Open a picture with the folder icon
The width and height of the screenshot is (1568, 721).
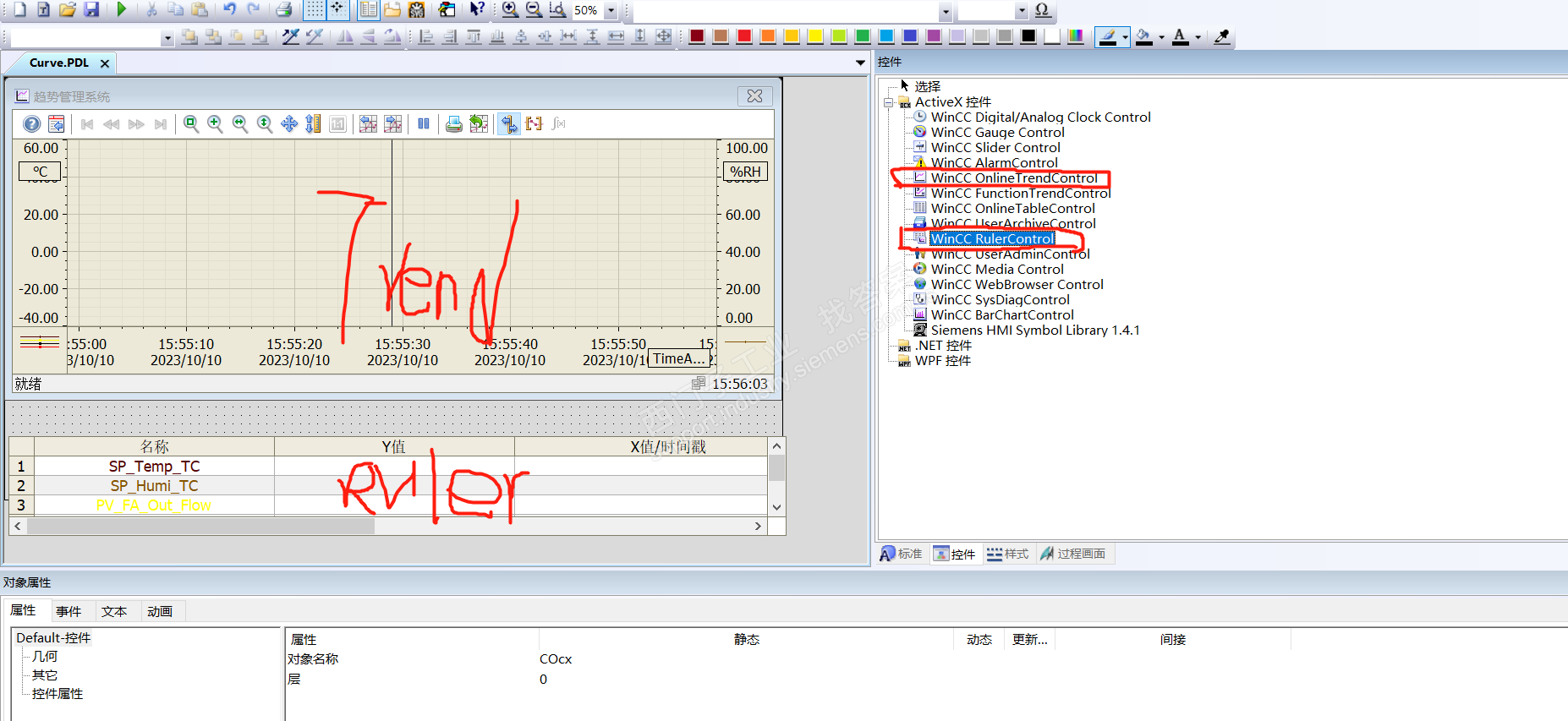(68, 9)
